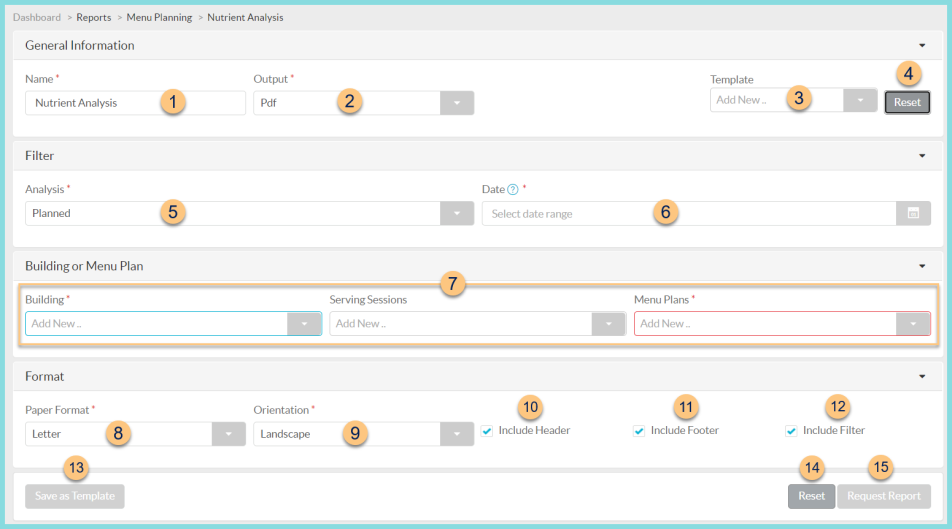
Task: Open the Paper Format Letter dropdown
Action: pyautogui.click(x=229, y=434)
